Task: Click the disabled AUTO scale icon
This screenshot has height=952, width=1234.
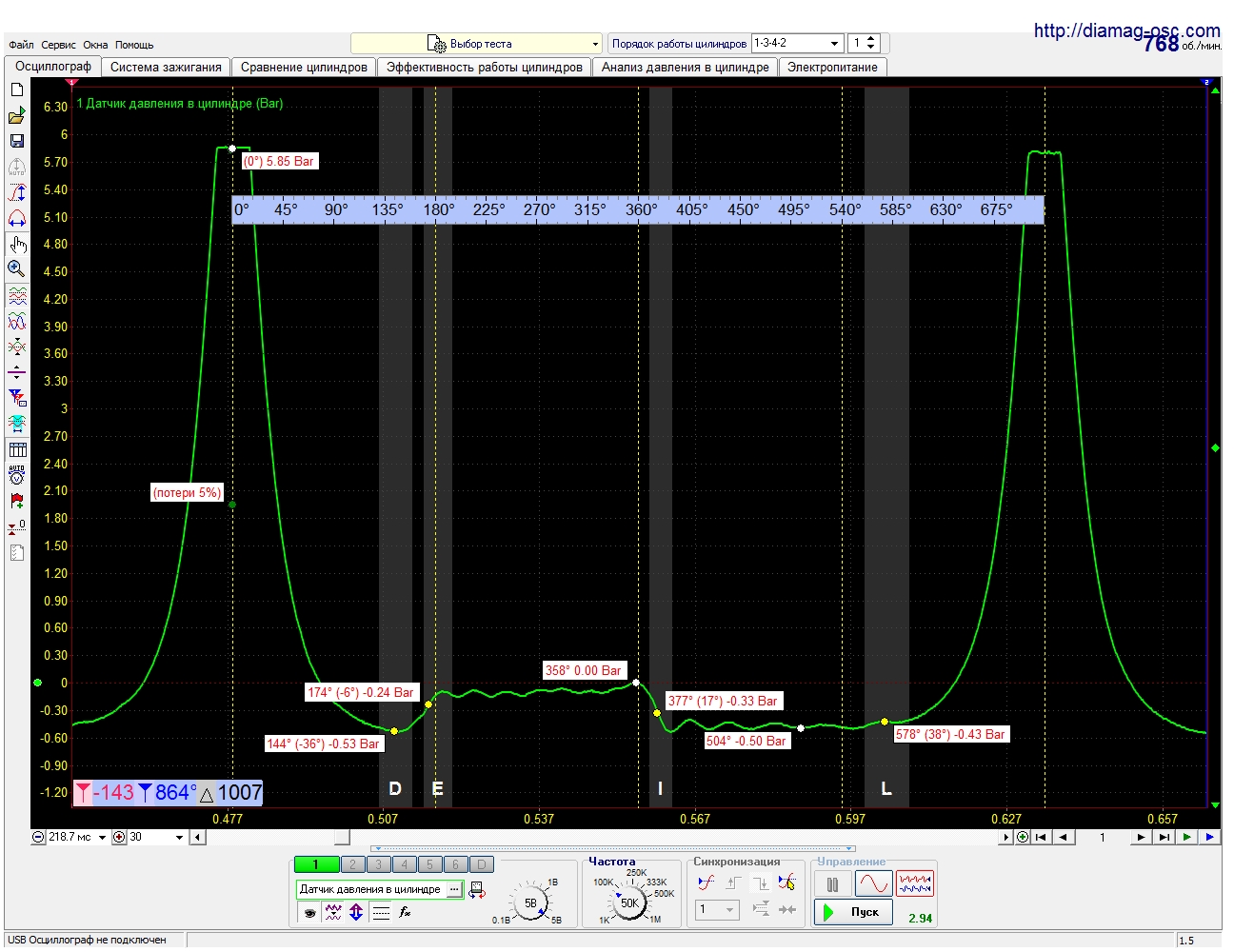Action: pyautogui.click(x=16, y=167)
